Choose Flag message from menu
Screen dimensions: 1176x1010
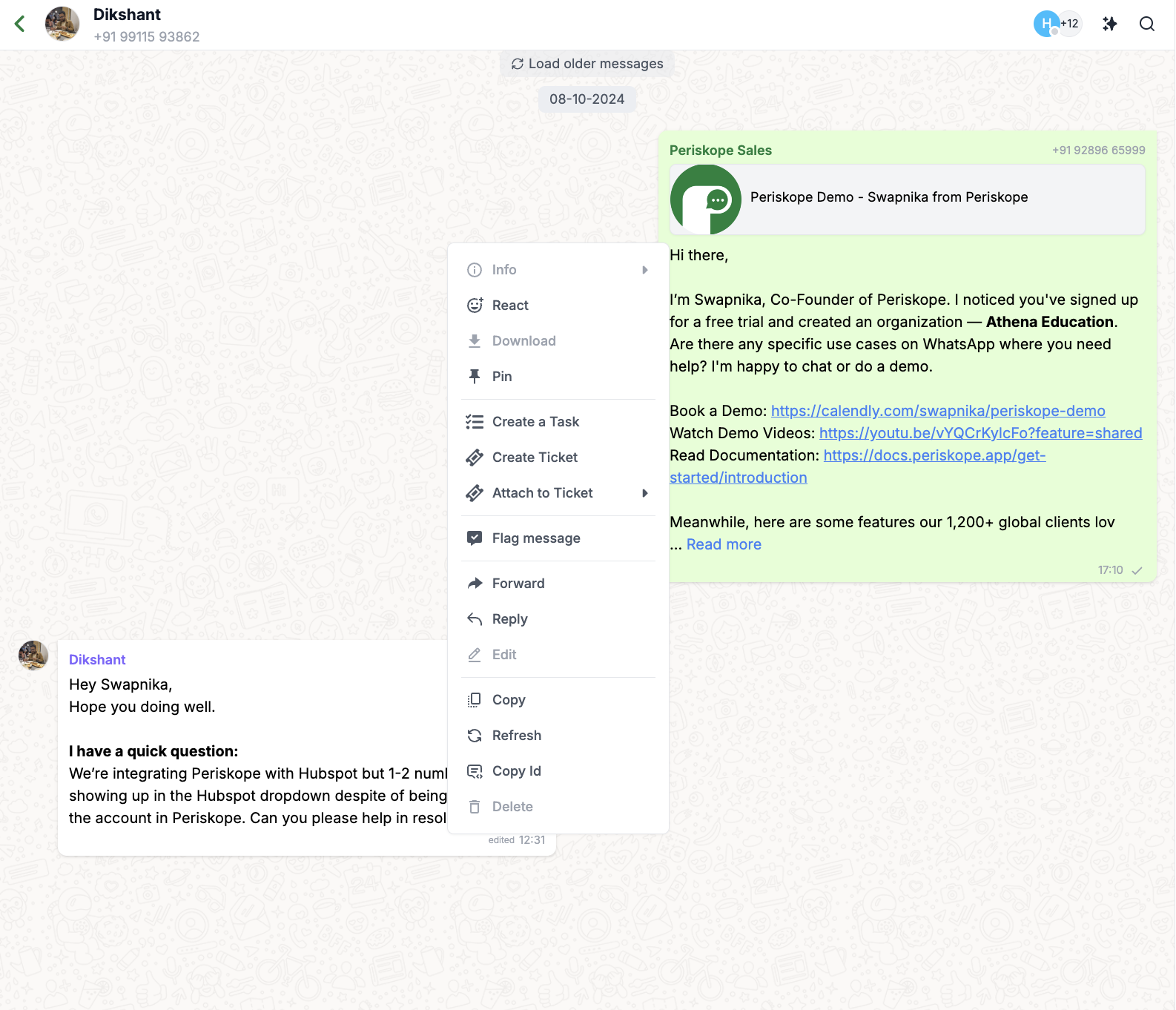tap(558, 538)
